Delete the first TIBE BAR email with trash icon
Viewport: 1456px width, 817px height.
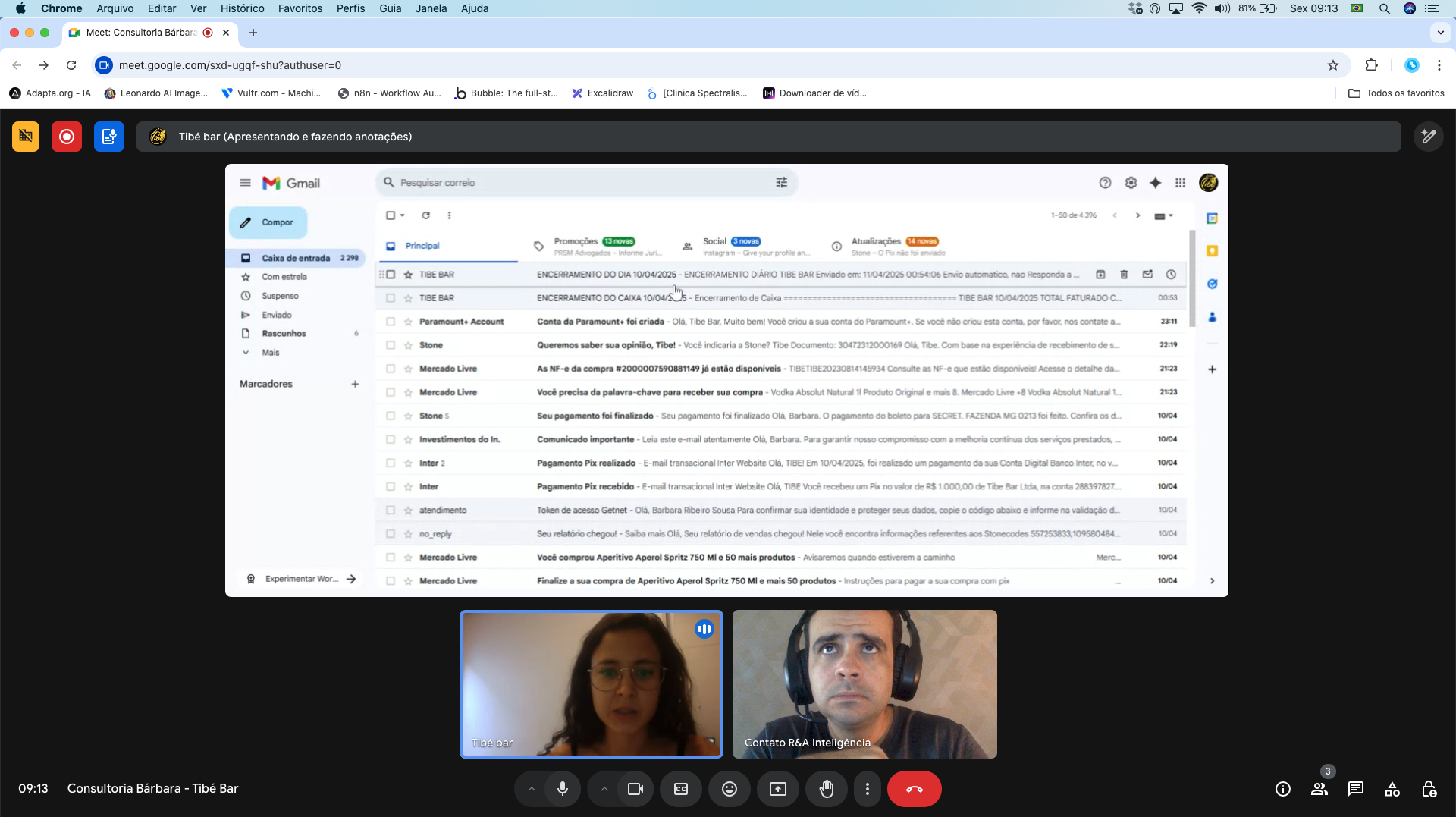(x=1124, y=275)
